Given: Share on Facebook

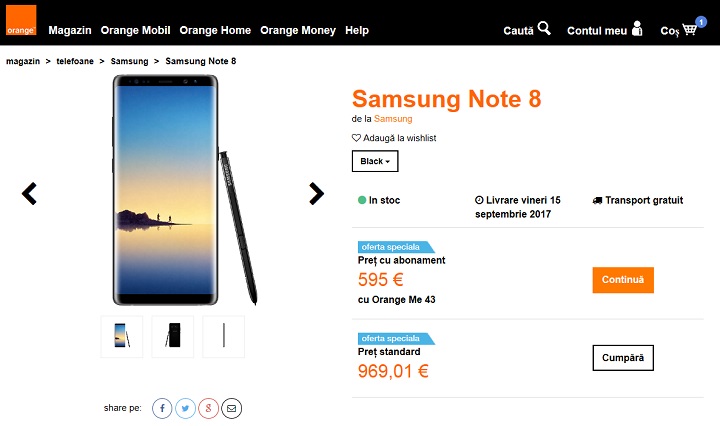Looking at the screenshot, I should [162, 408].
